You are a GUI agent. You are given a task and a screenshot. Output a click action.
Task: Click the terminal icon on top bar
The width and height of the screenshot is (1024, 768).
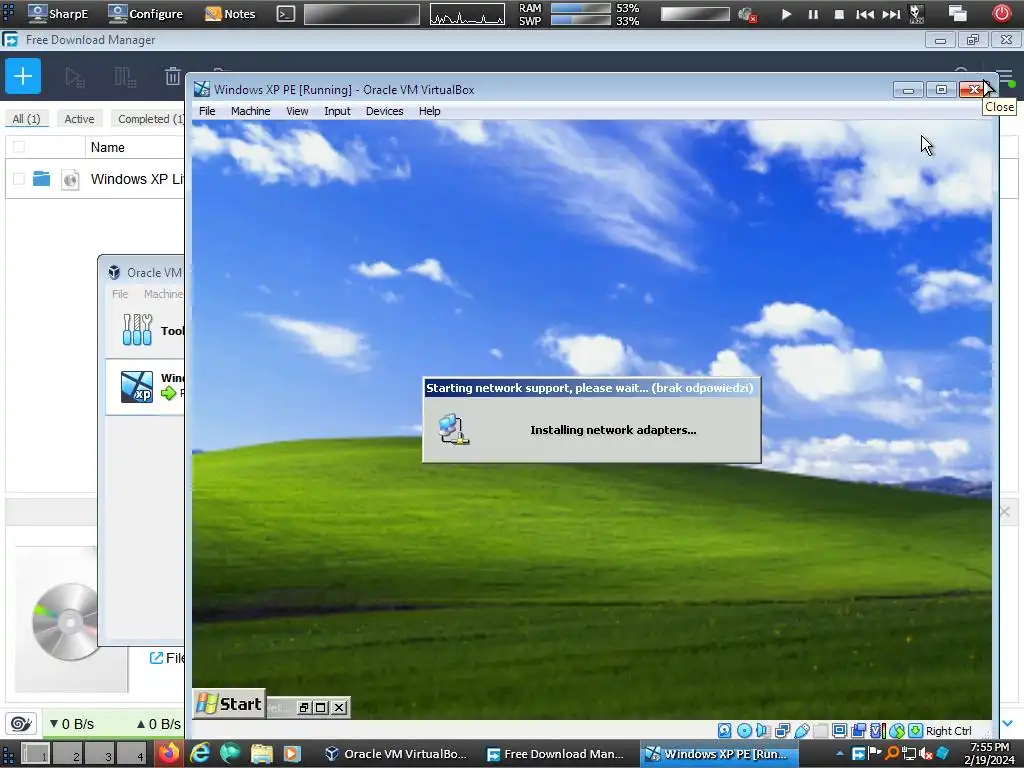click(285, 14)
